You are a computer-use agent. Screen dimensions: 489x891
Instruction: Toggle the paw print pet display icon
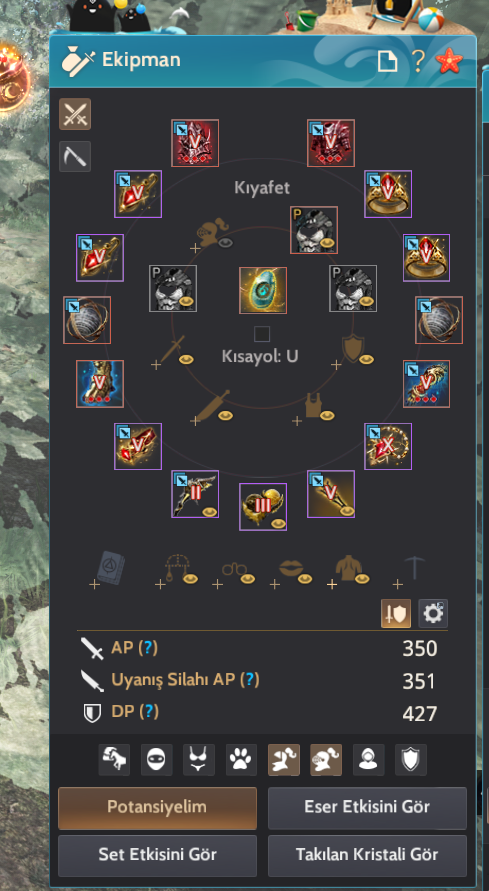click(x=241, y=760)
